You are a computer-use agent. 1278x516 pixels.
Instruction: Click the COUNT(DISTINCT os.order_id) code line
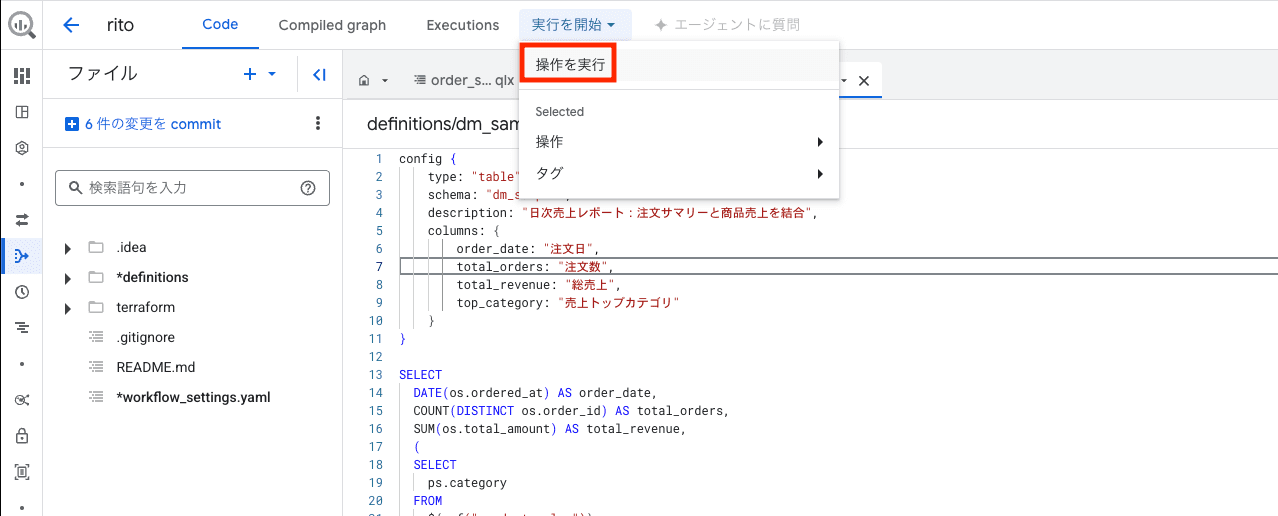pos(571,411)
